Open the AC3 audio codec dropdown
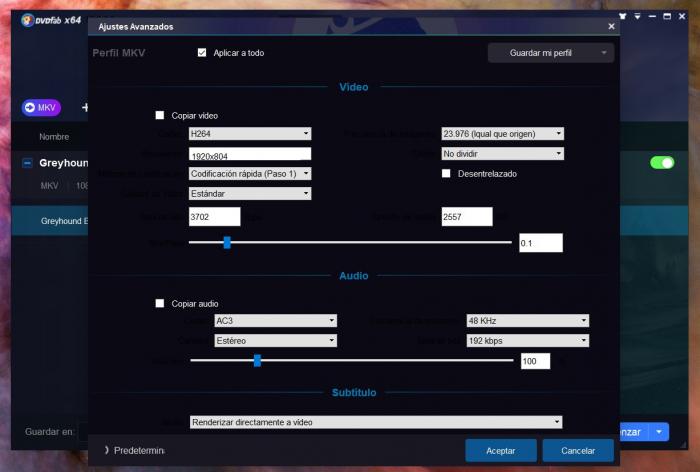 click(275, 321)
